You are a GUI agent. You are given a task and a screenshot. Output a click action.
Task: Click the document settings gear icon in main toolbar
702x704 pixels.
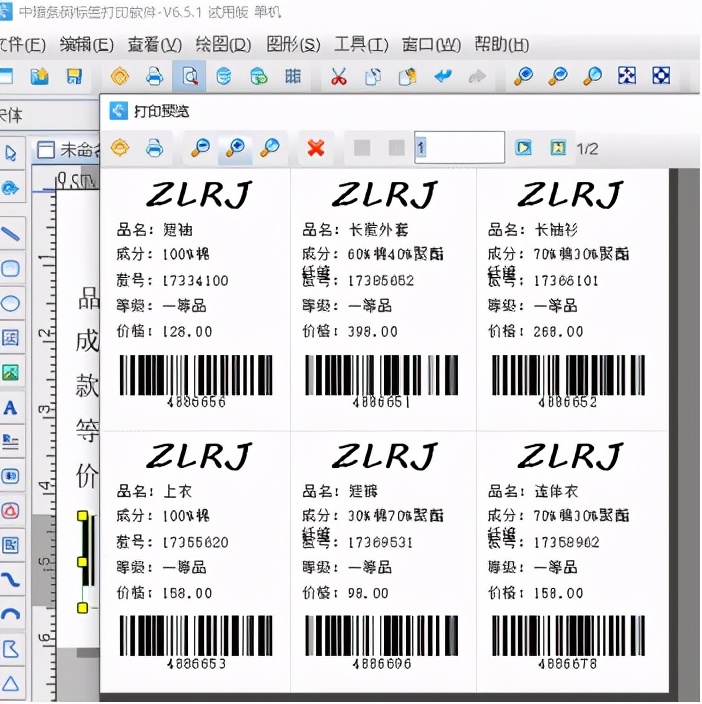[120, 76]
